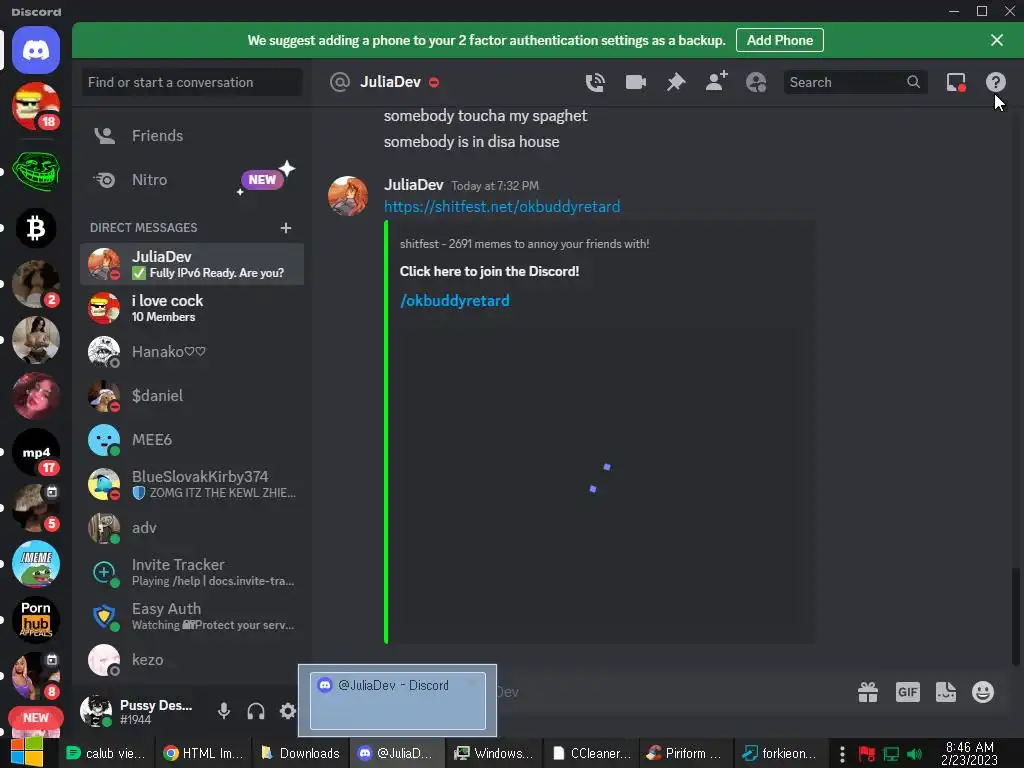Switch to HTML Chrome taskbar window
The height and width of the screenshot is (768, 1024).
pyautogui.click(x=203, y=753)
